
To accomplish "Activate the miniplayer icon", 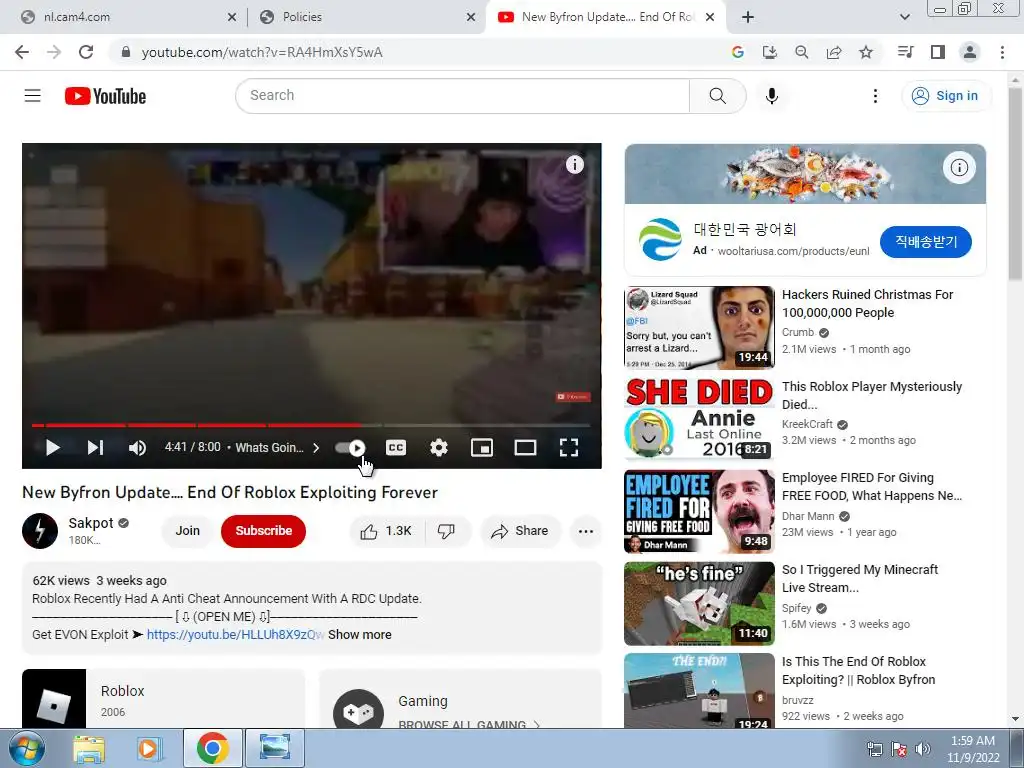I will 482,447.
